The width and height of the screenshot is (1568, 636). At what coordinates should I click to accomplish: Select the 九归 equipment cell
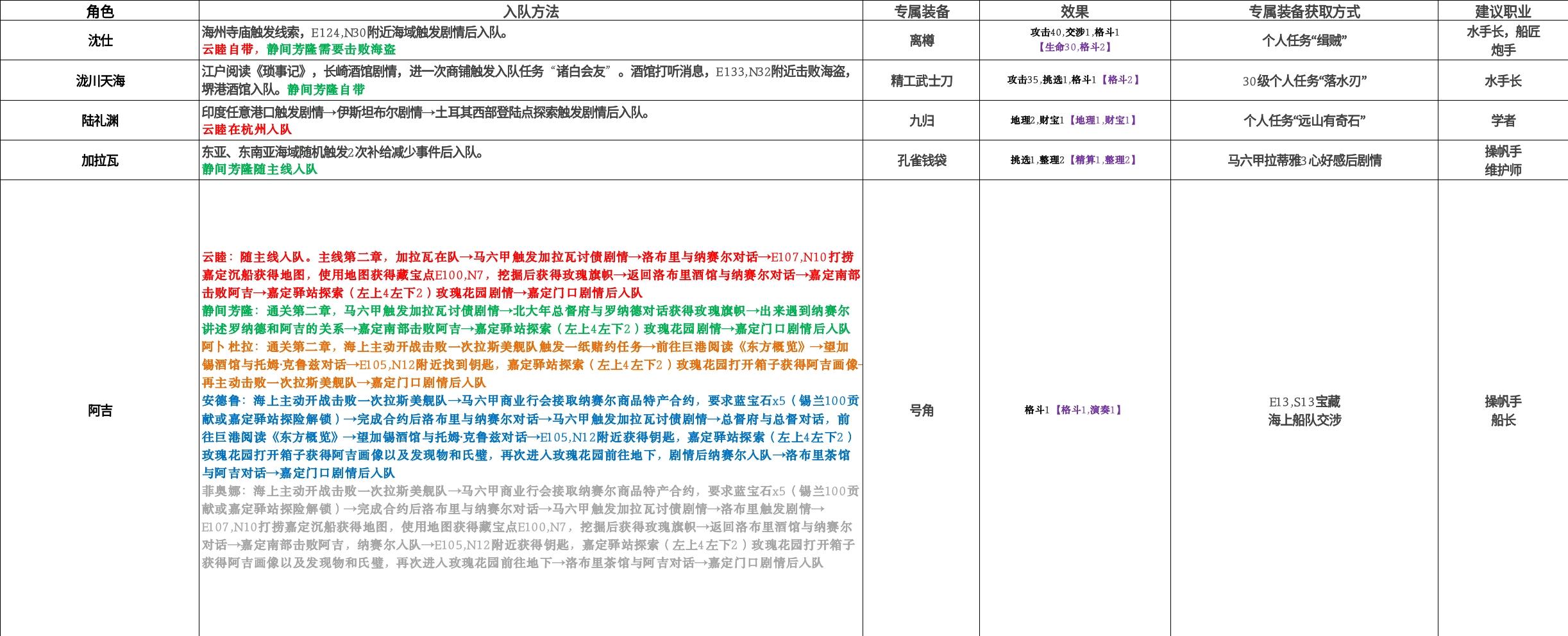click(x=921, y=121)
